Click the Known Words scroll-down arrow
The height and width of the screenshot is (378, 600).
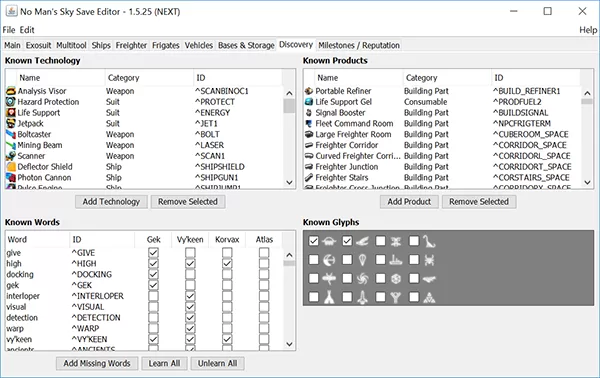coord(289,344)
